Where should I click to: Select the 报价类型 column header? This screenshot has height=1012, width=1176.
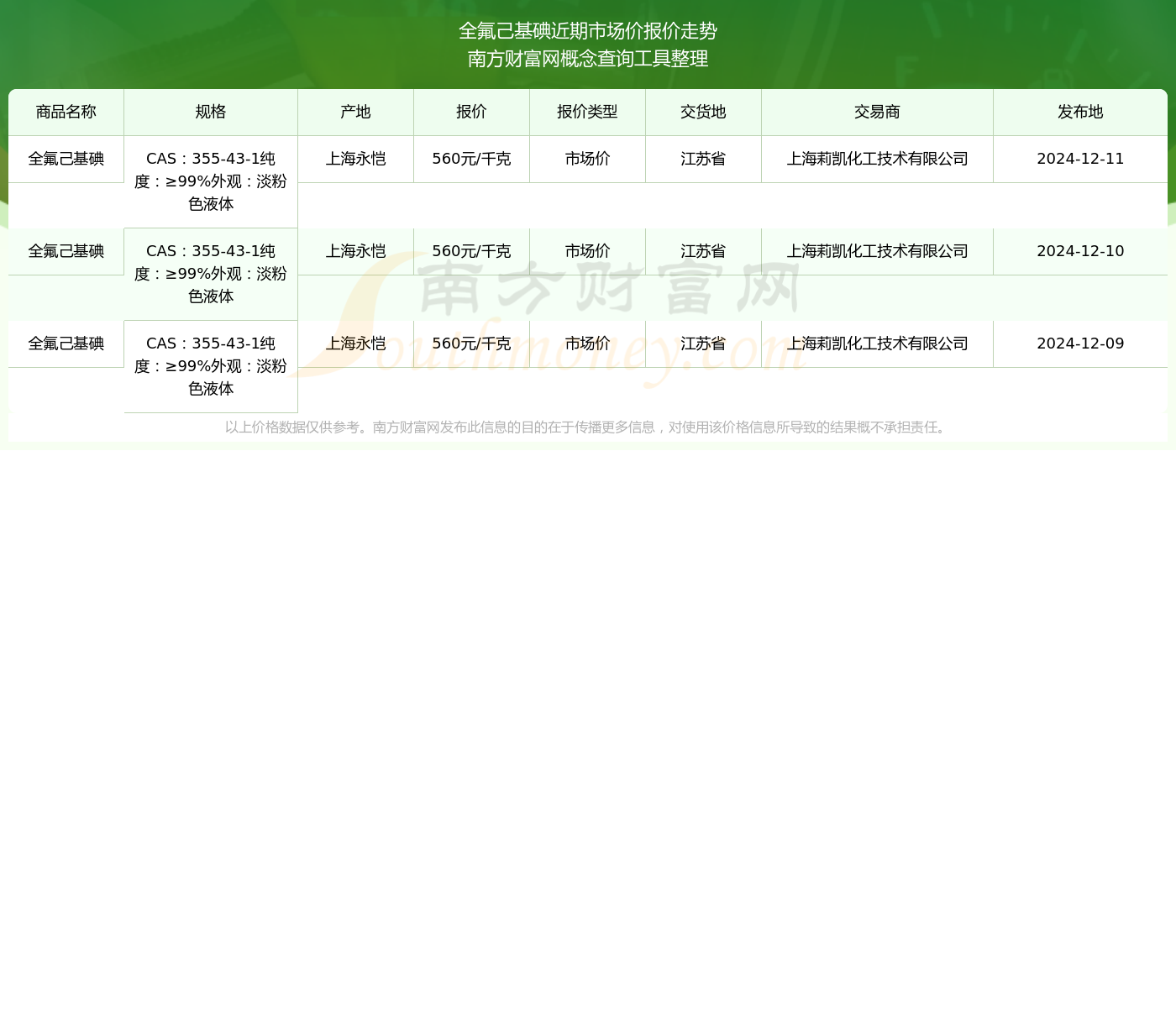click(x=588, y=112)
